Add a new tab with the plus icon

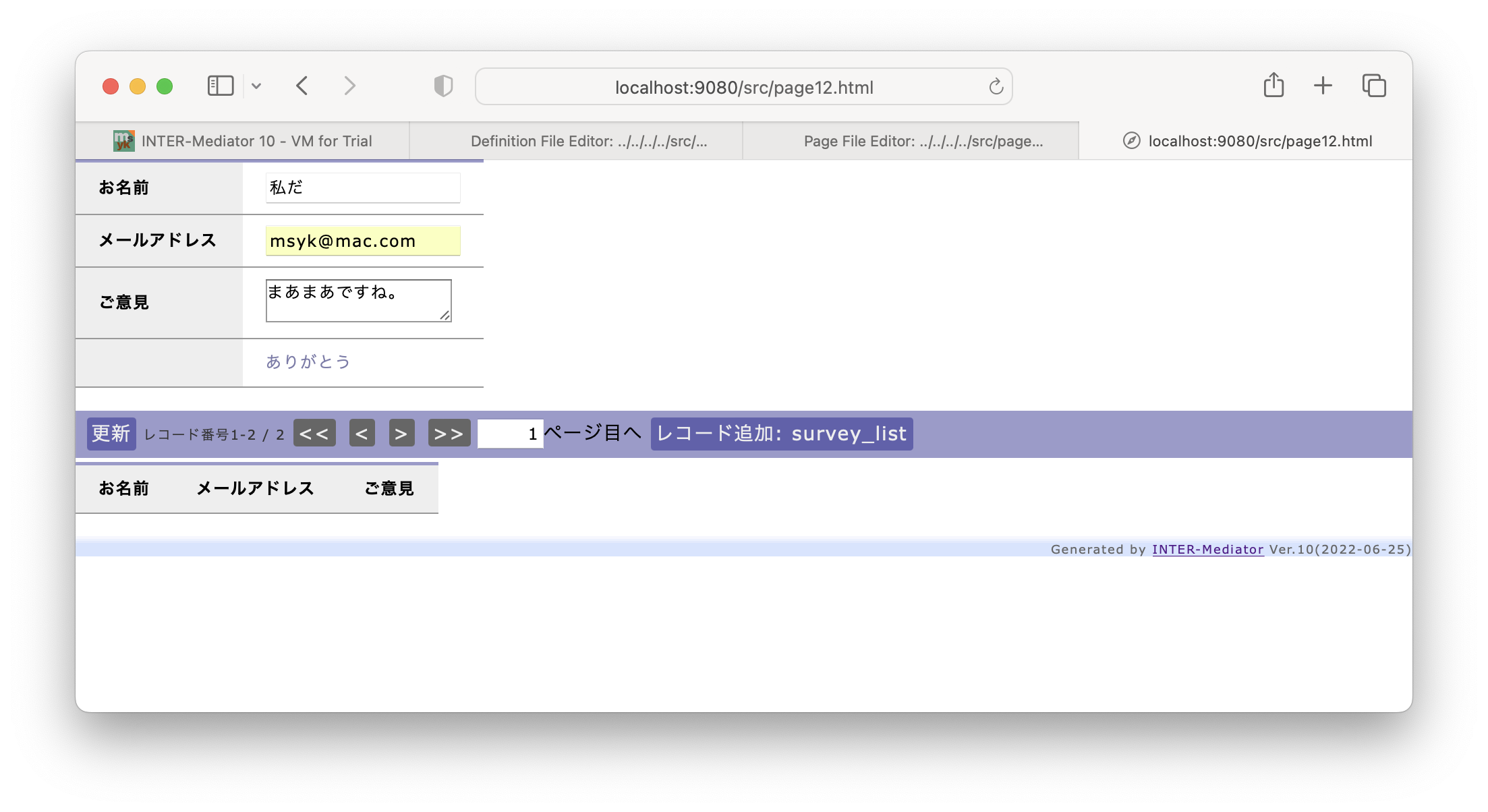point(1323,86)
